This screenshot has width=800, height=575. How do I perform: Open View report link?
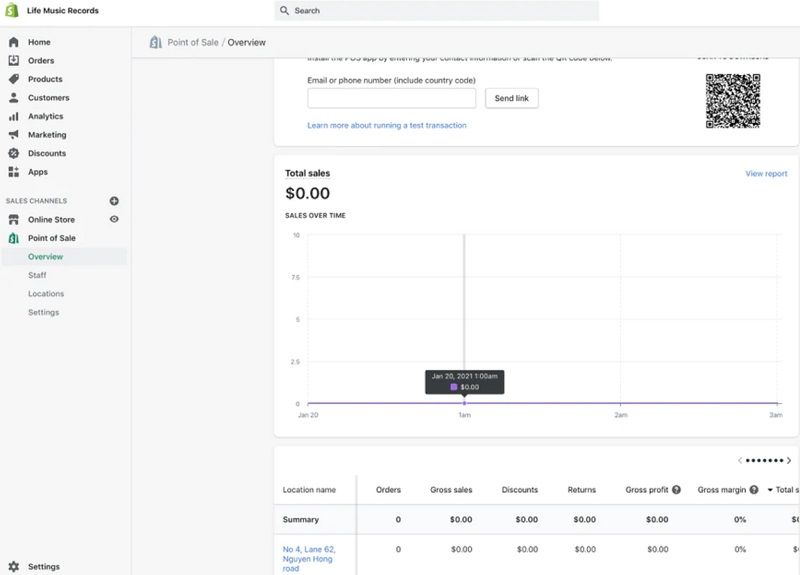click(766, 173)
